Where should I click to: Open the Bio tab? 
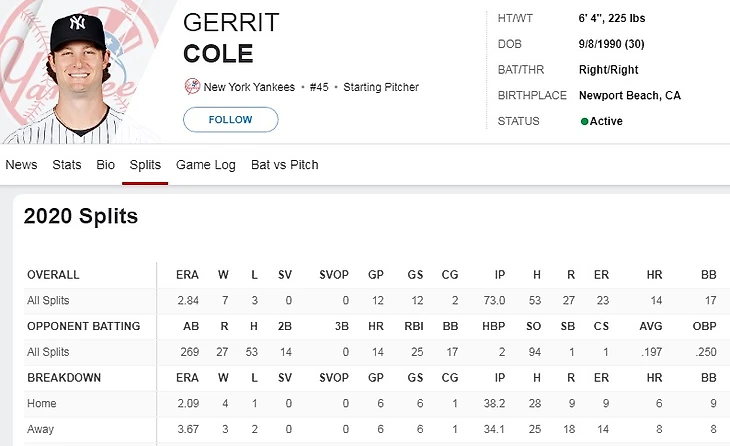click(106, 165)
